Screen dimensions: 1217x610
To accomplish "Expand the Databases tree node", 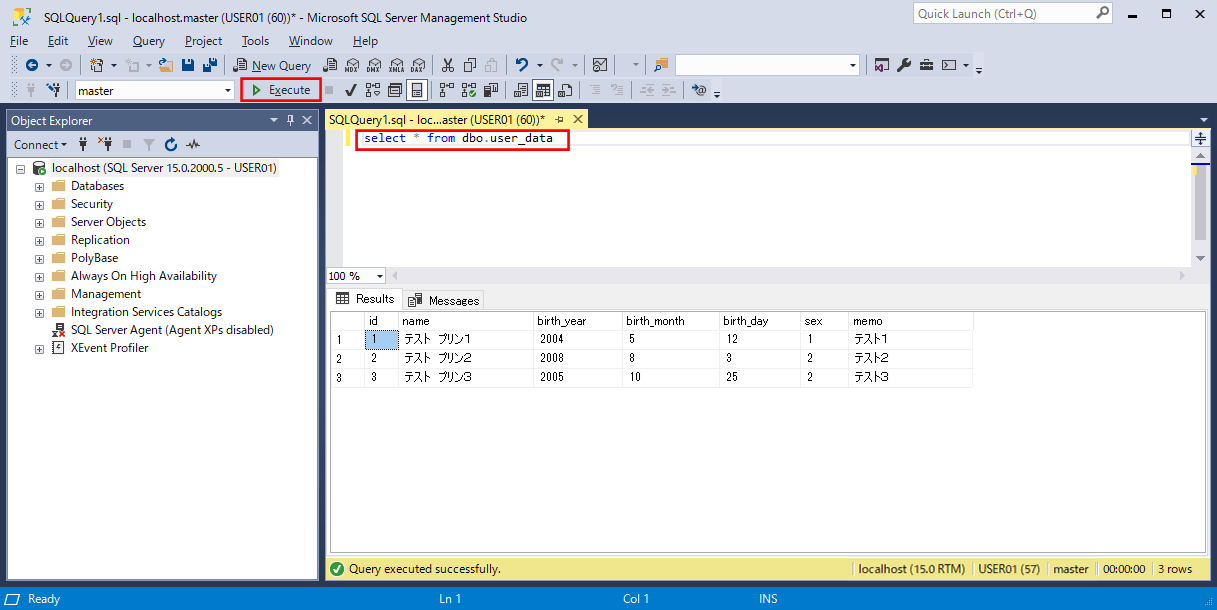I will coord(39,186).
